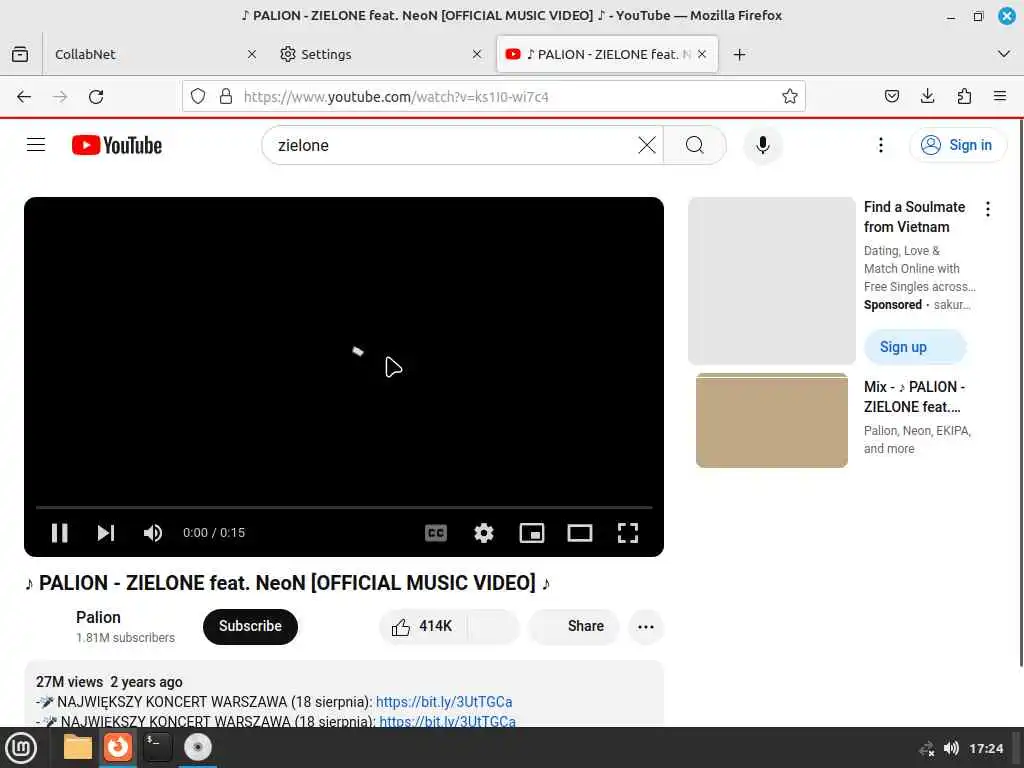View site security padlock info
The width and height of the screenshot is (1024, 768).
226,97
